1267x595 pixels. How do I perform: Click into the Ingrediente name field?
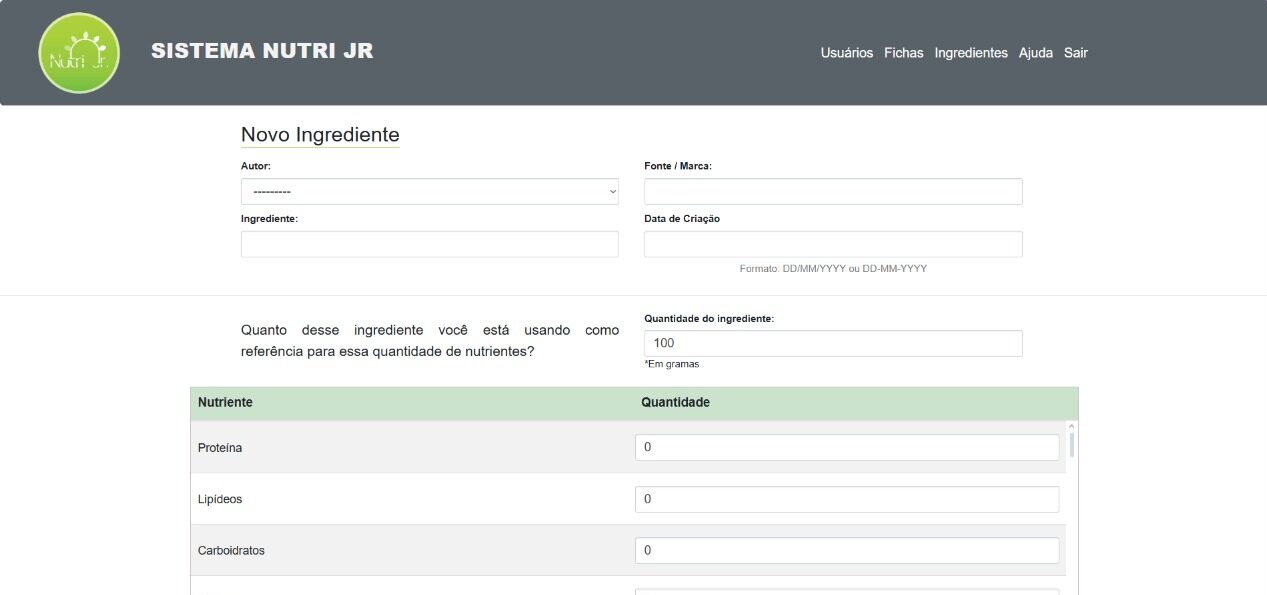tap(429, 244)
